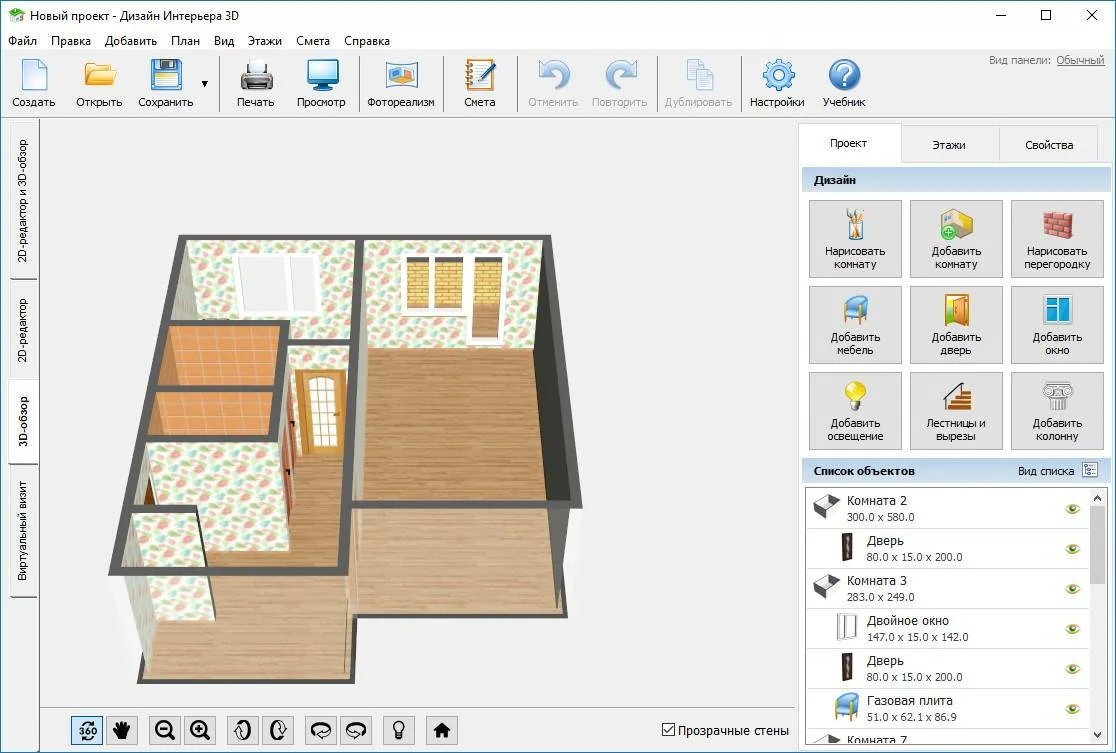1116x753 pixels.
Task: Hide Газовая плита using its eye icon
Action: [1073, 709]
